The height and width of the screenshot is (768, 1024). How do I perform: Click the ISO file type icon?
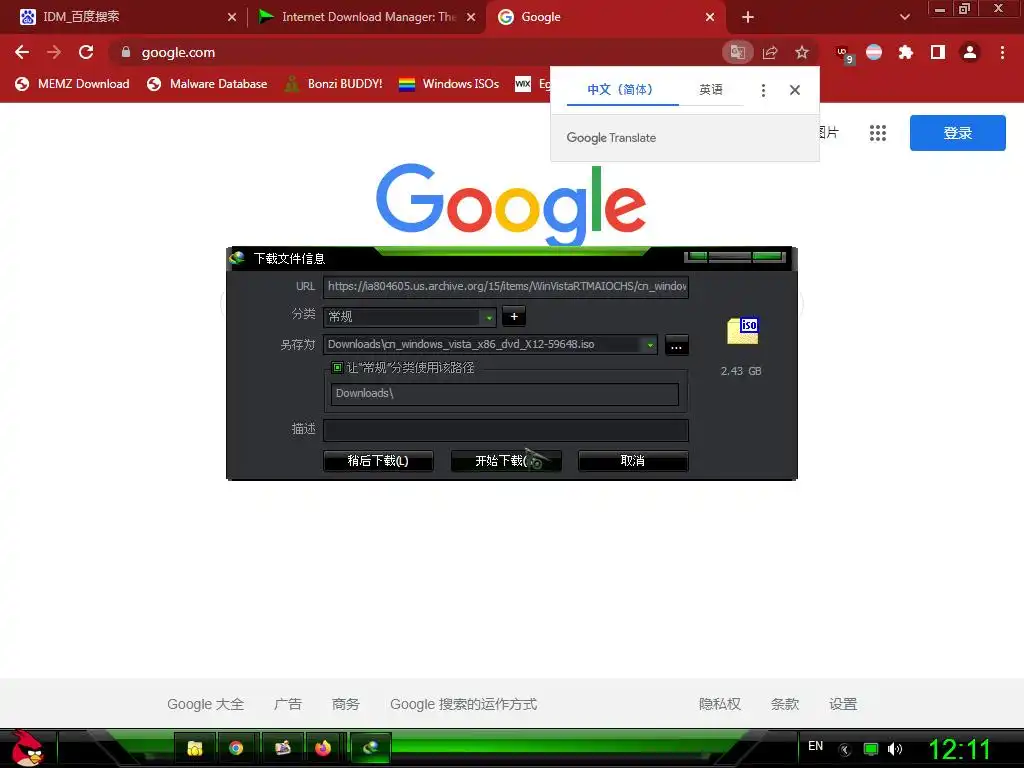tap(743, 330)
